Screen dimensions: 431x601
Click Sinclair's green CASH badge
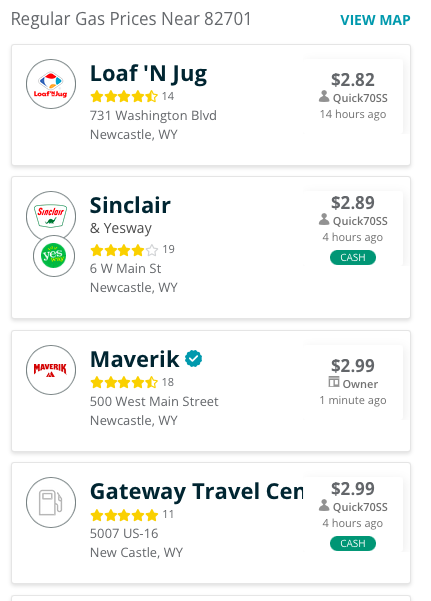353,257
